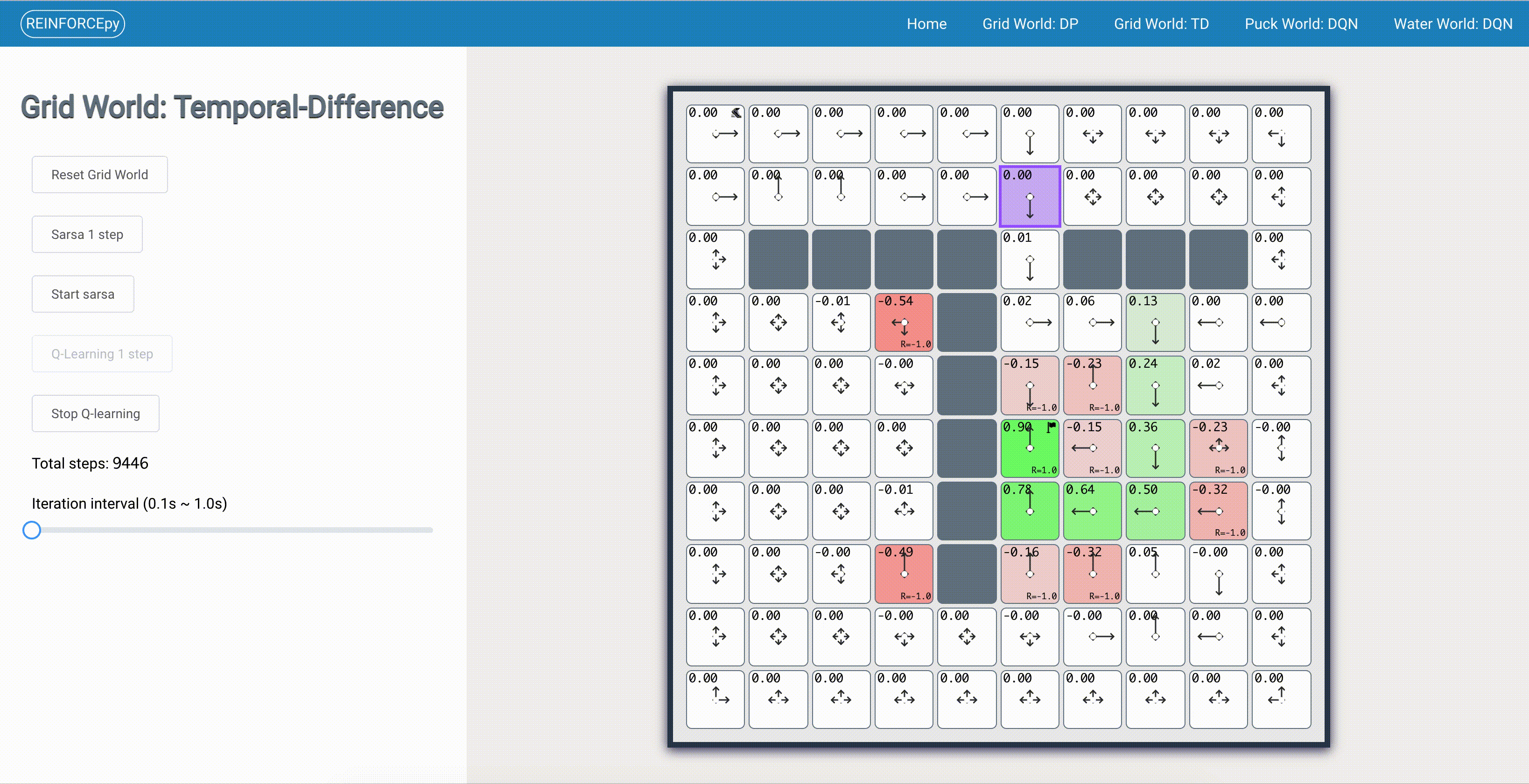
Task: Click the agent icon in top-left grid cell
Action: 736,113
